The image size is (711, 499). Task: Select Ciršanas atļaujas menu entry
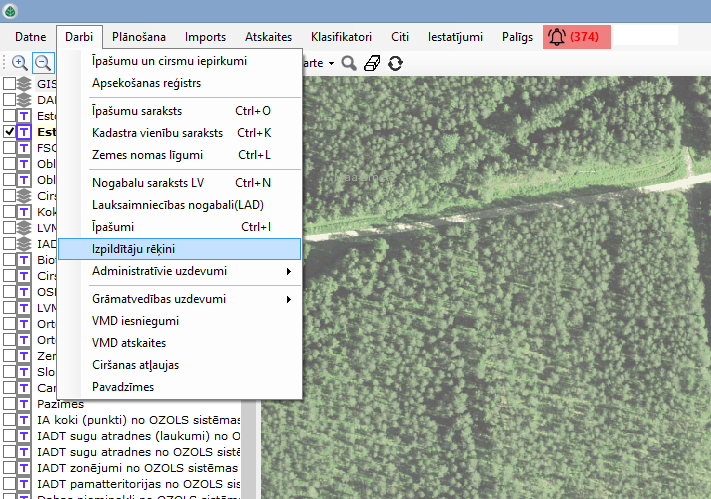(135, 365)
